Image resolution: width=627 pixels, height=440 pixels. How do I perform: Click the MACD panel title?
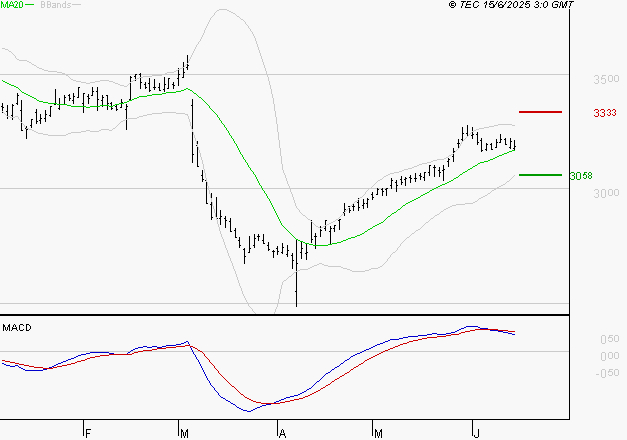[x=17, y=328]
